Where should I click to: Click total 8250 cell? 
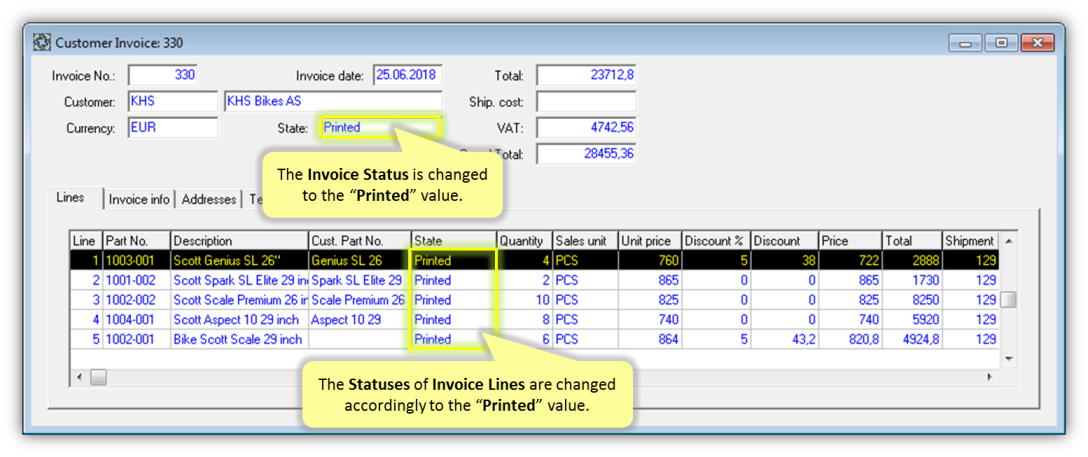(912, 300)
